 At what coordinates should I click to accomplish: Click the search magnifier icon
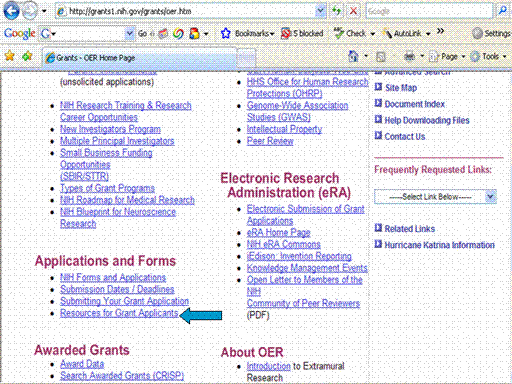point(502,11)
